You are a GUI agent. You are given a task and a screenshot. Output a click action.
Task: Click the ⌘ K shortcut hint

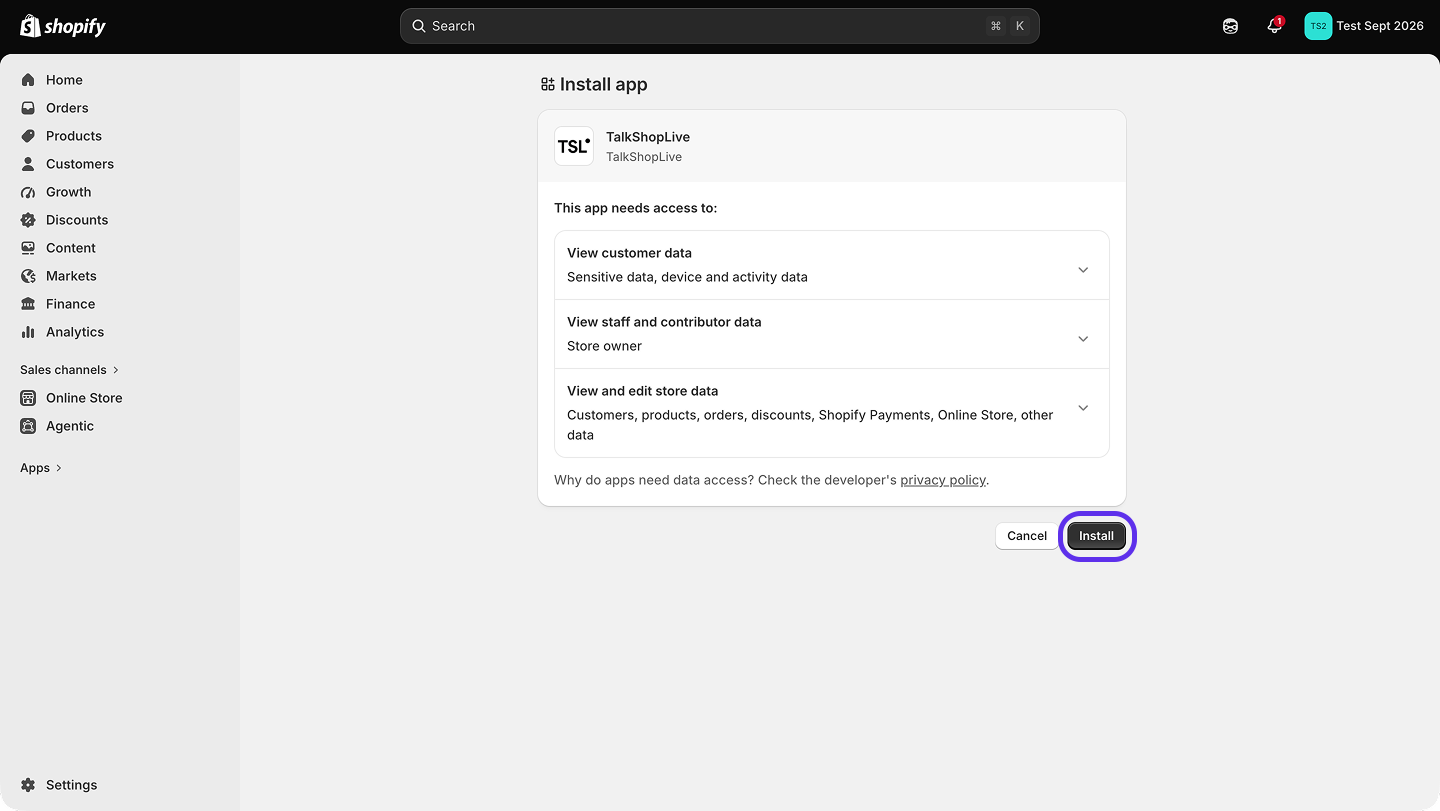(1007, 26)
